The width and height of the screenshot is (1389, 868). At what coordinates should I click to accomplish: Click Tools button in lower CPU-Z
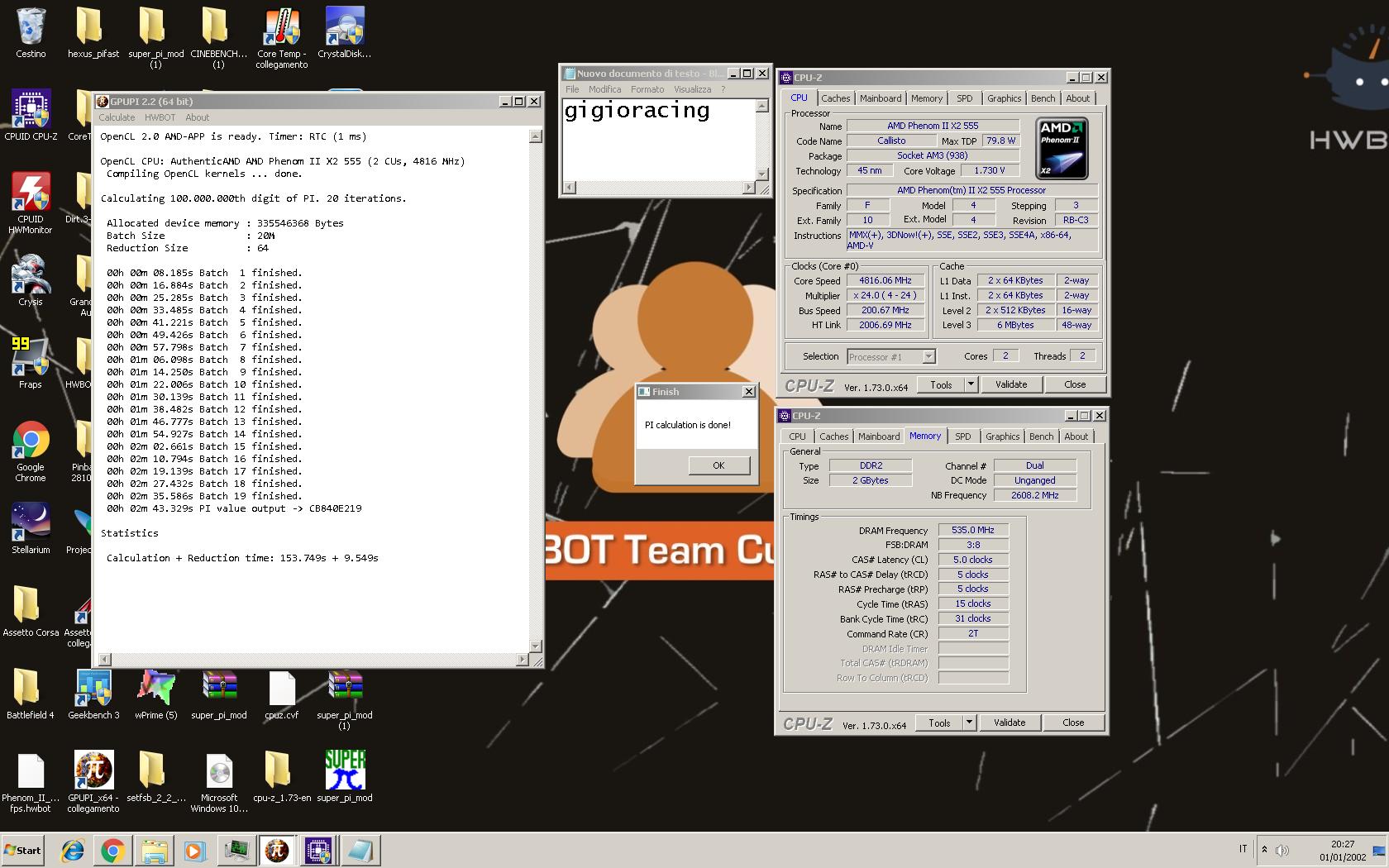coord(939,723)
